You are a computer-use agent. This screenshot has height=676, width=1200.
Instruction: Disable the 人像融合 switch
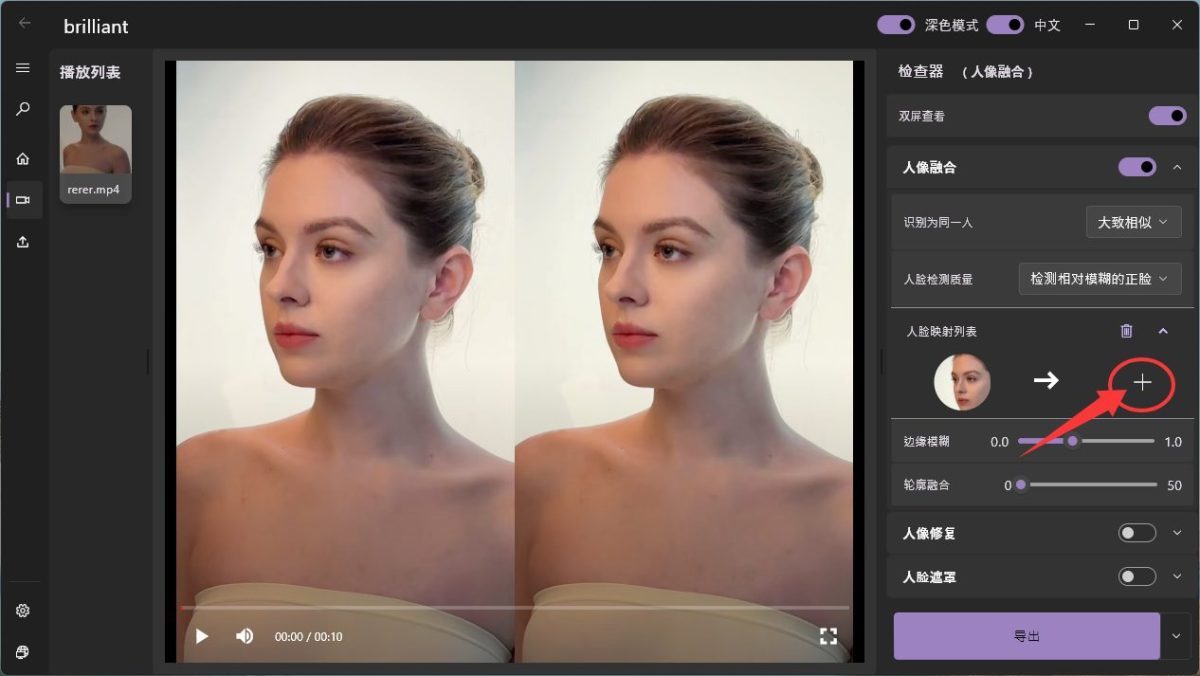coord(1137,167)
